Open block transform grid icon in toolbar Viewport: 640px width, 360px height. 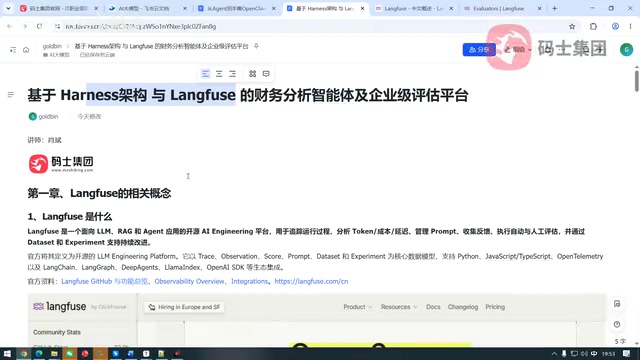click(253, 74)
